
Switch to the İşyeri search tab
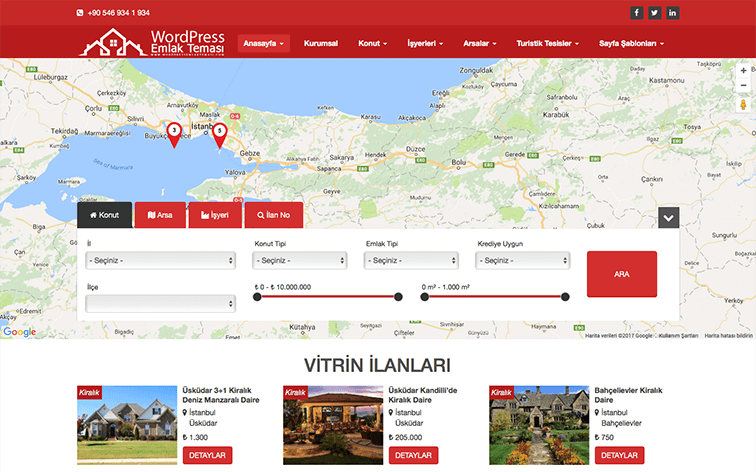[215, 215]
